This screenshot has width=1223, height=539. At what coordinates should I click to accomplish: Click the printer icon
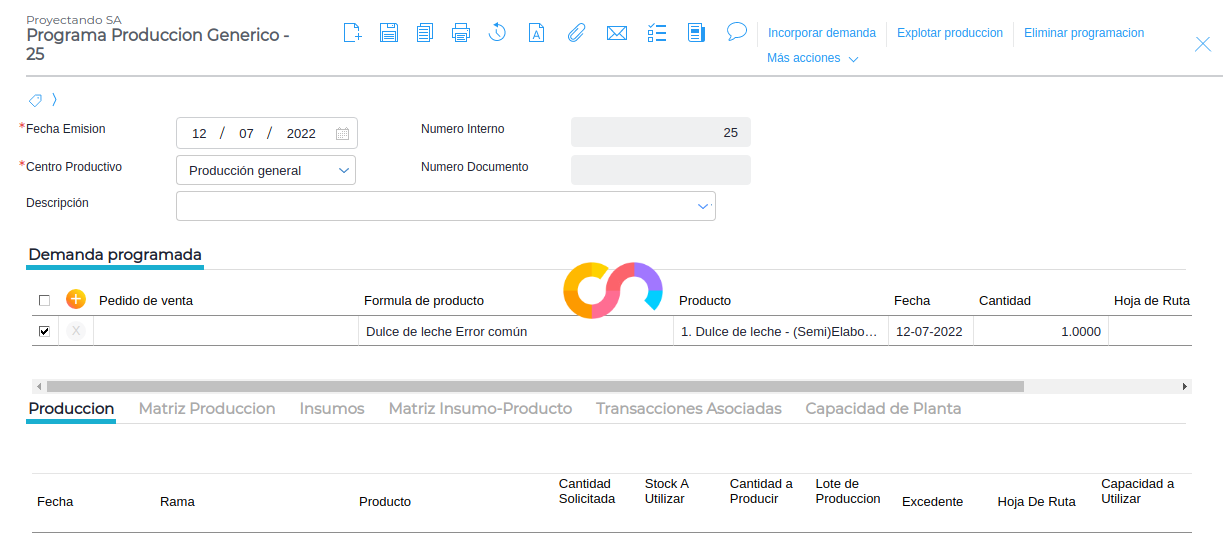pyautogui.click(x=461, y=33)
